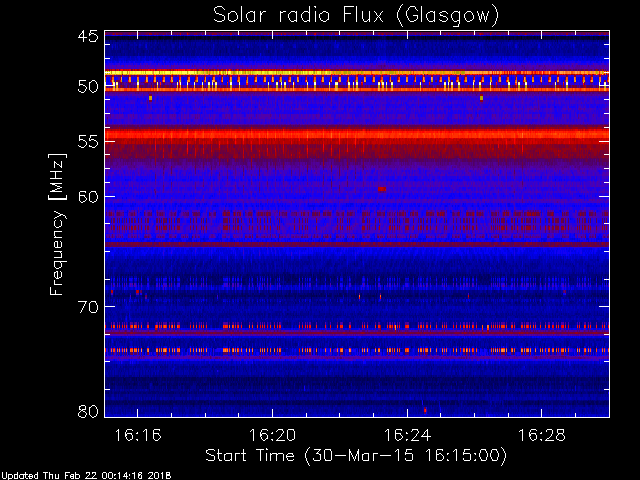This screenshot has width=640, height=480.
Task: Click the 'Updated Thu Feb 22' timestamp text
Action: coord(86,476)
